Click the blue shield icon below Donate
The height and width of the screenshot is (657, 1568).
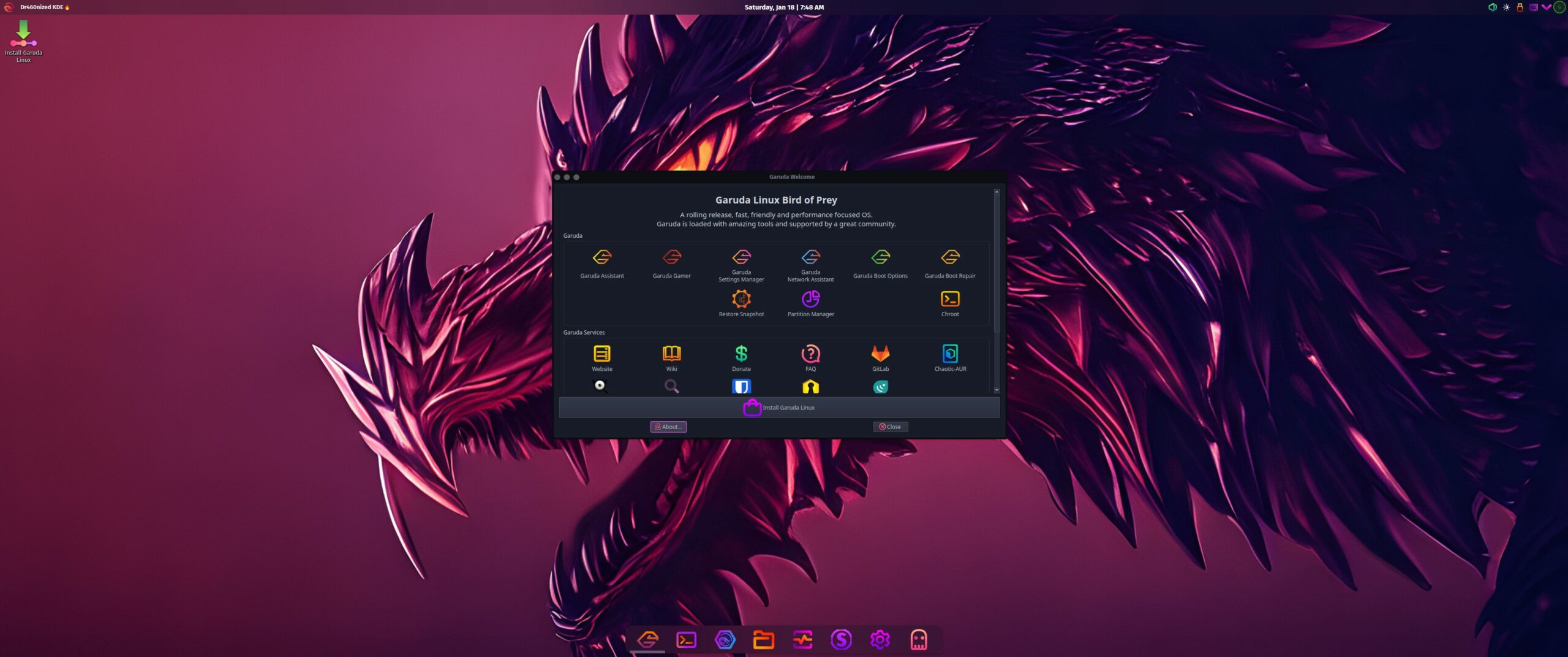(x=741, y=386)
